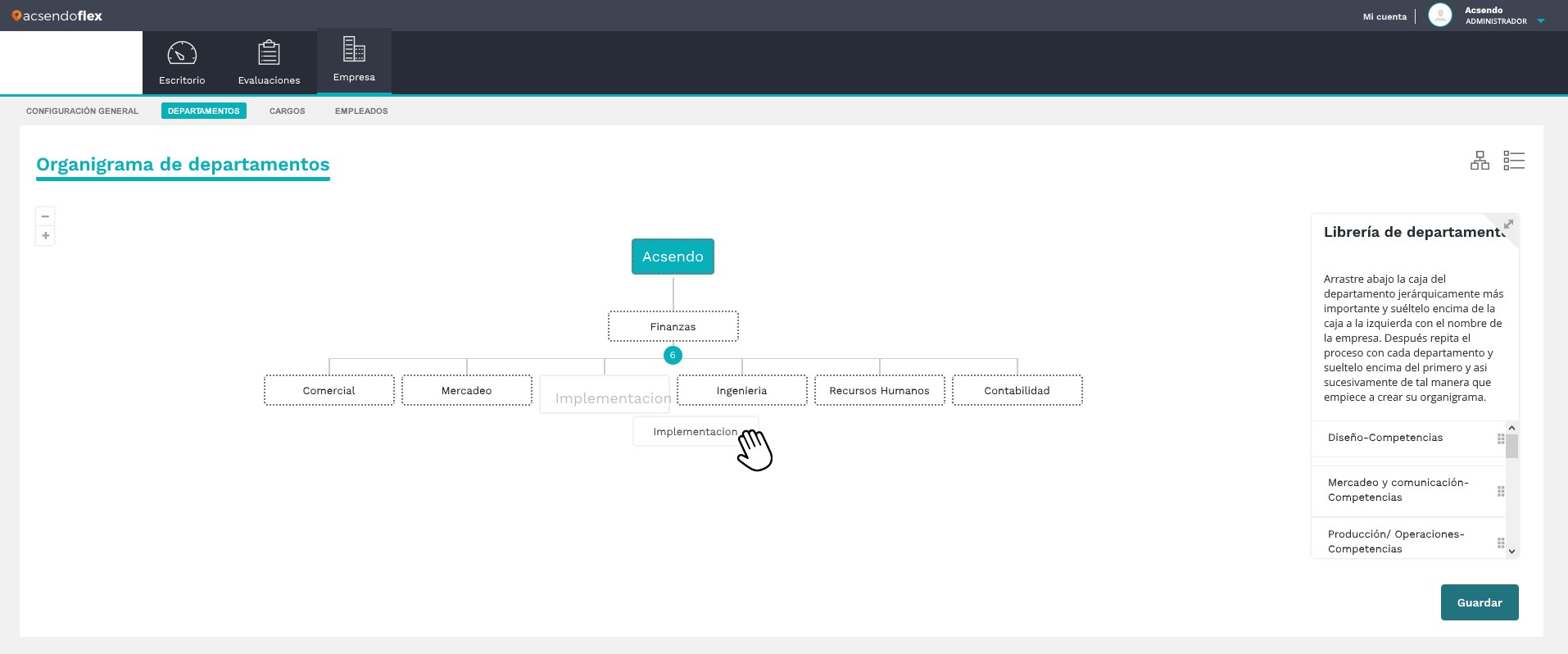Click drag handle of Mercadeo y comunicación-Competencias
This screenshot has width=1568, height=654.
1501,491
